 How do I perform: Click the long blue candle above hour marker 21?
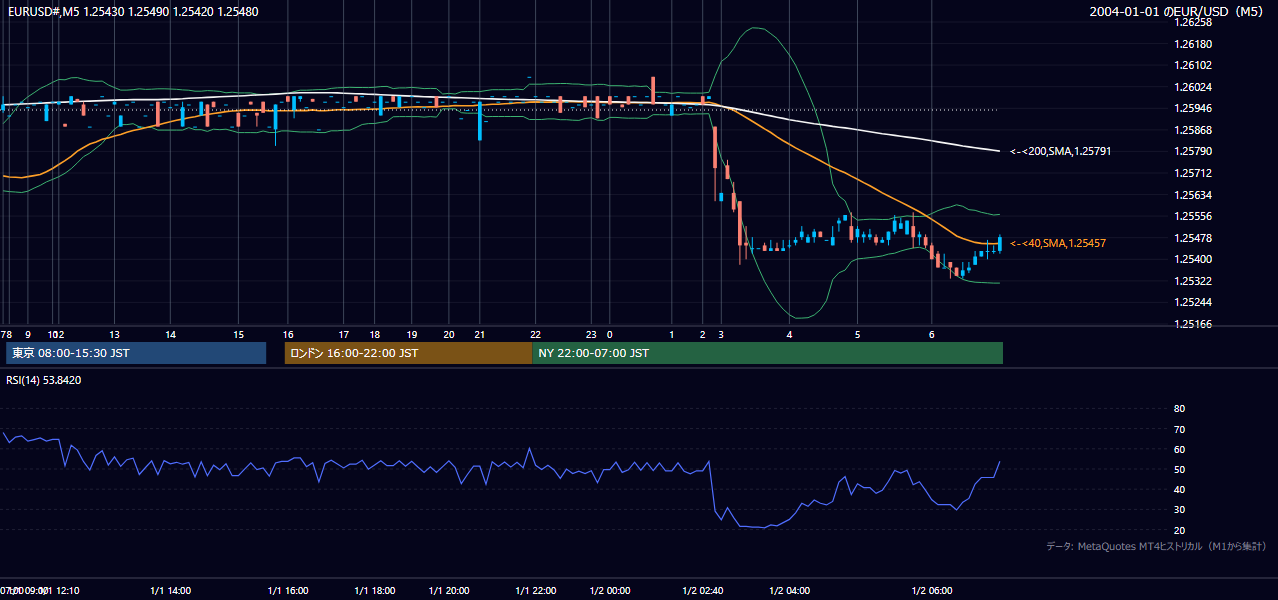pos(480,120)
